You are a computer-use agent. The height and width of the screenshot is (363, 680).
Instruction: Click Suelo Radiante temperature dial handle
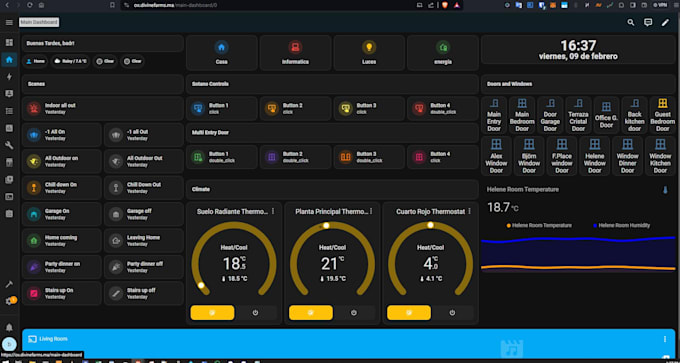[201, 285]
